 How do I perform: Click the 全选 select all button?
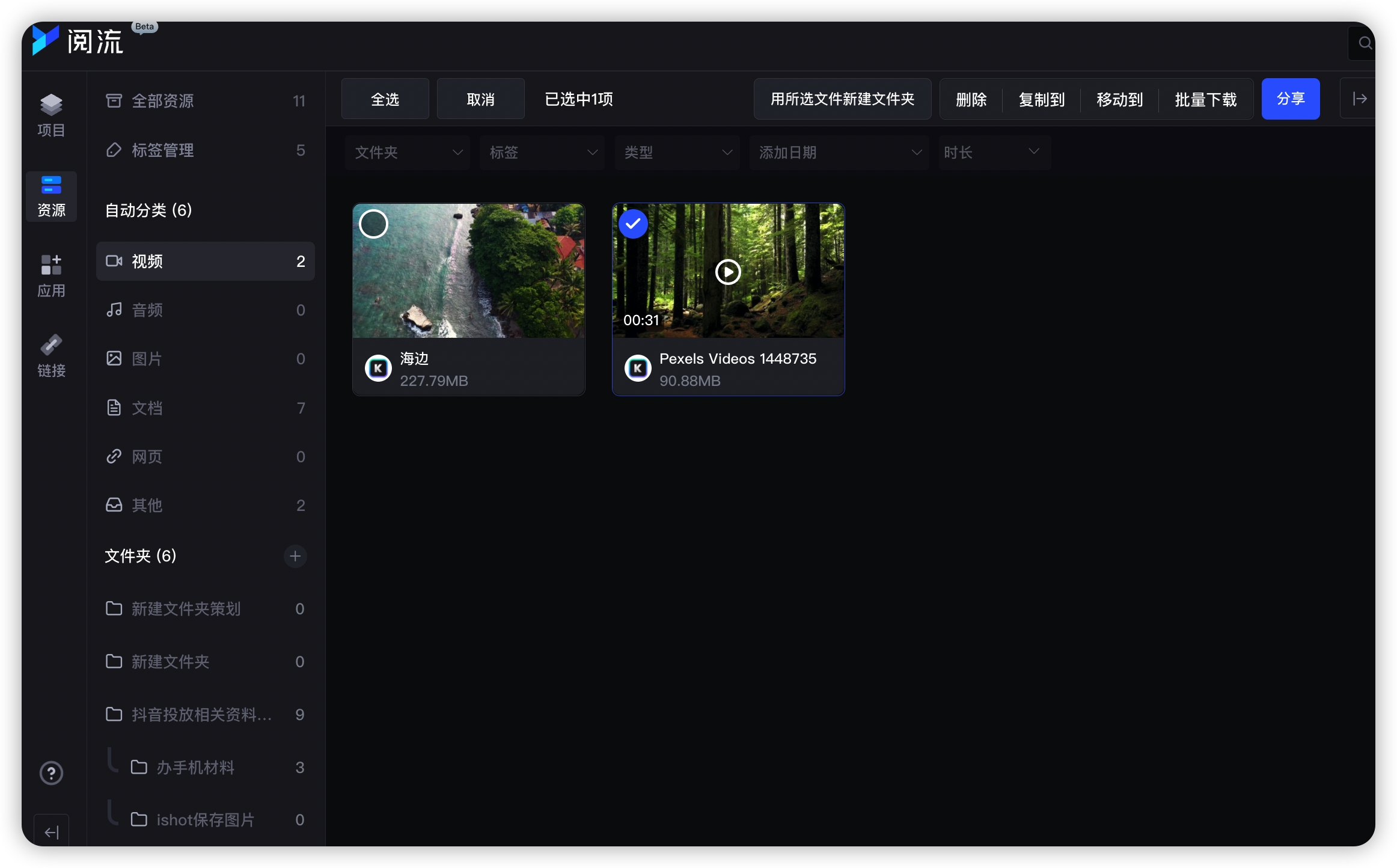tap(385, 99)
